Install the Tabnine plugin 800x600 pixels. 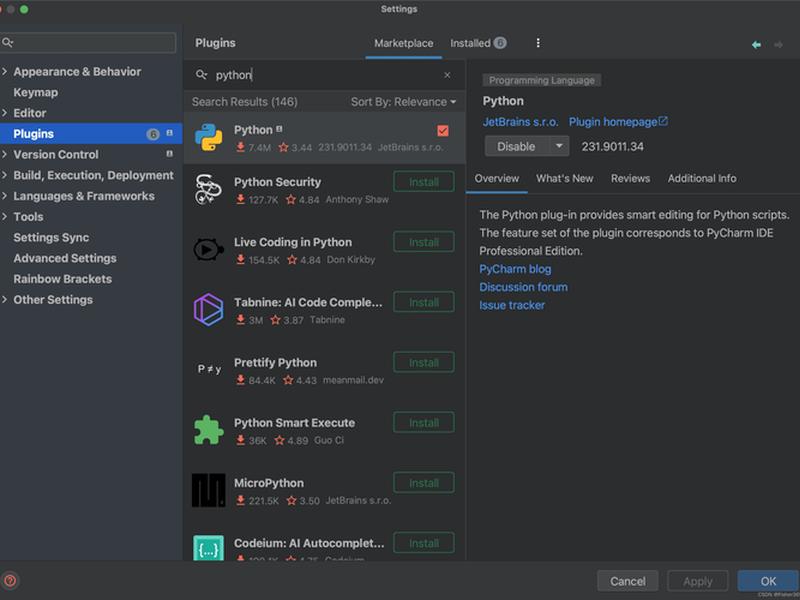point(423,302)
